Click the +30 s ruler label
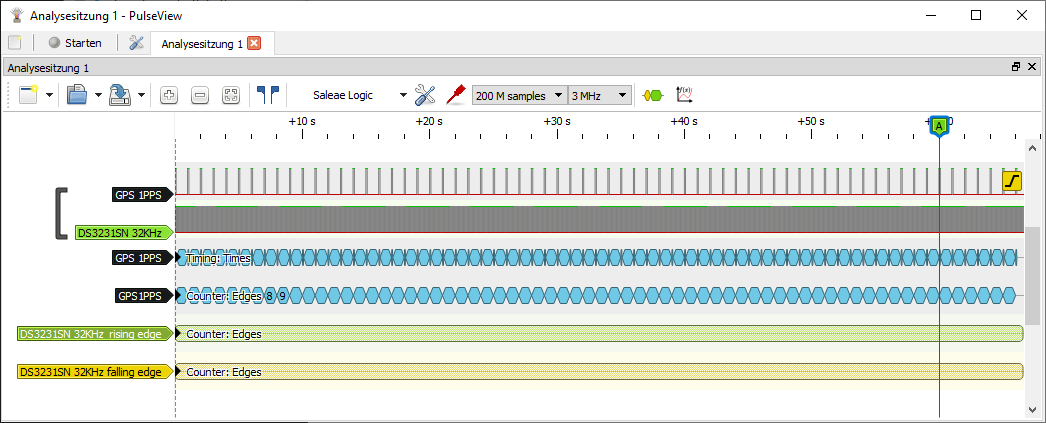This screenshot has width=1046, height=423. (x=557, y=121)
